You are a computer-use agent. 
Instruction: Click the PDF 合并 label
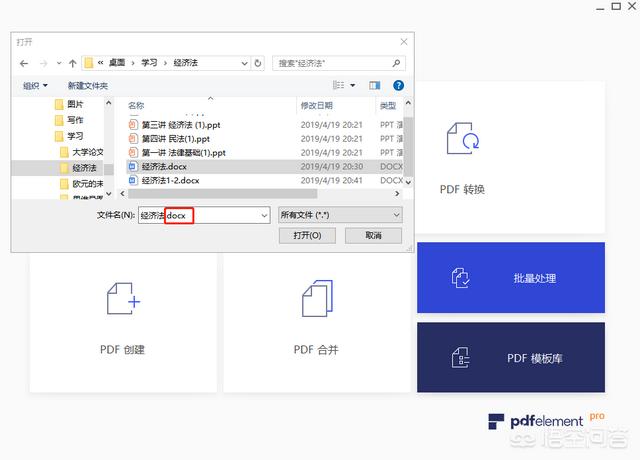[316, 350]
